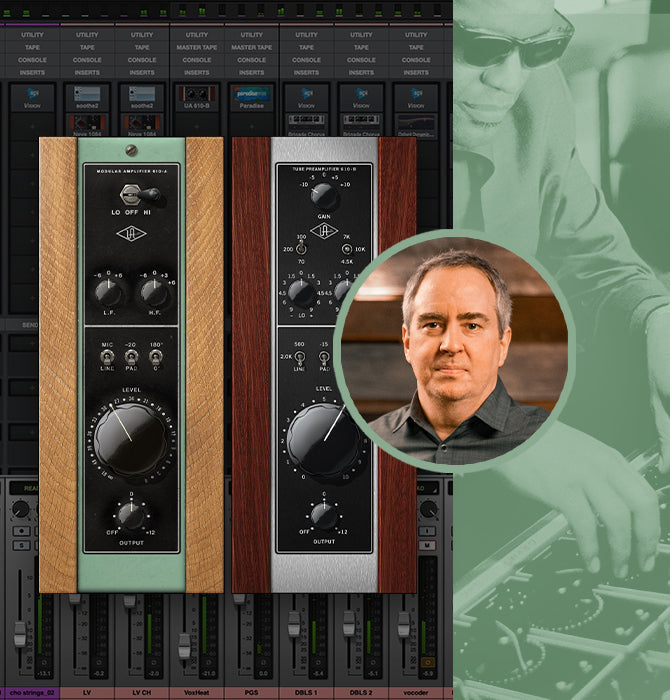This screenshot has height=700, width=670.
Task: Flip the LO OFF HI switch on the 610-A
Action: 131,197
